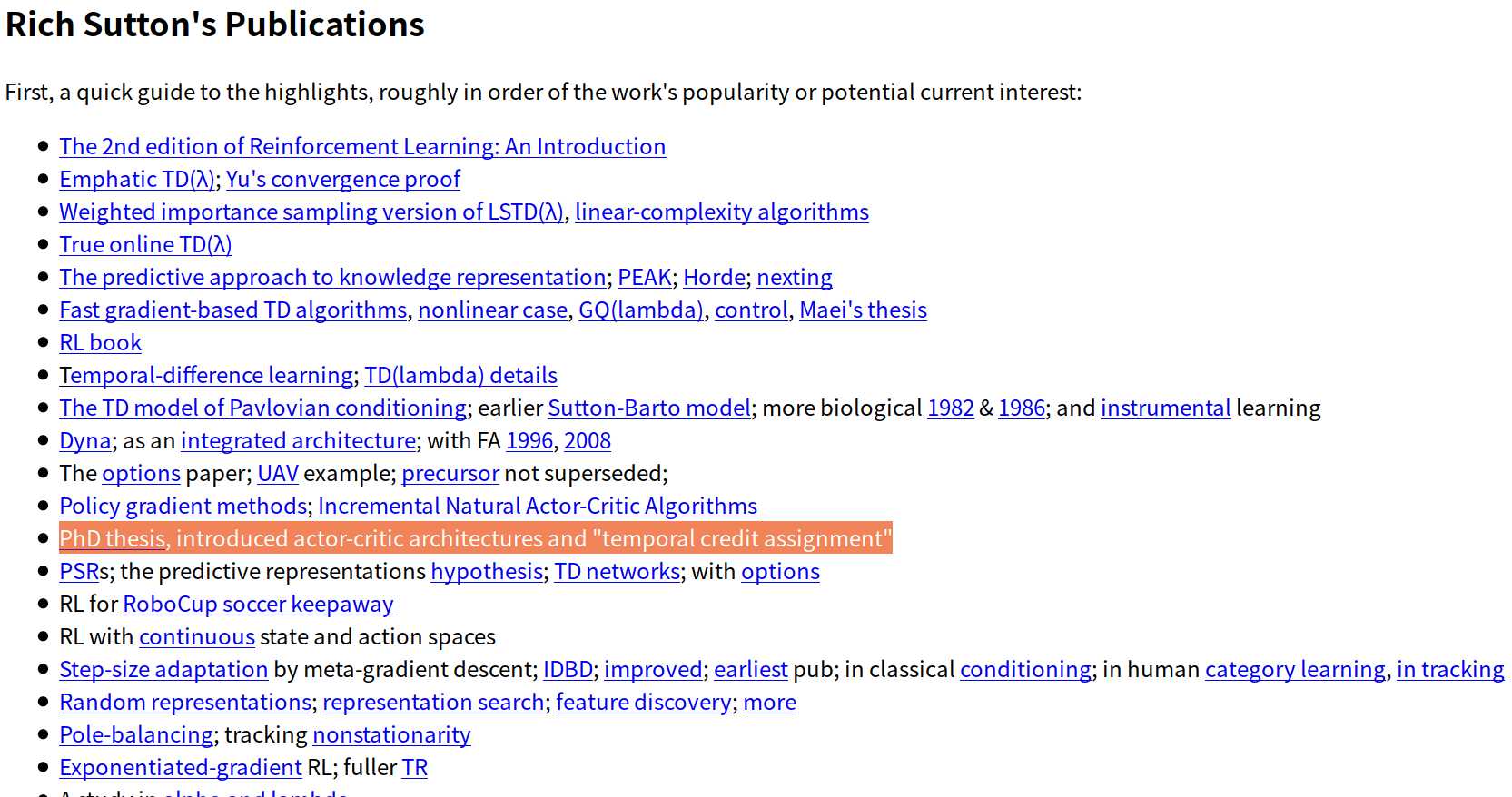Click the Maei's thesis link
The height and width of the screenshot is (797, 1512).
click(863, 310)
